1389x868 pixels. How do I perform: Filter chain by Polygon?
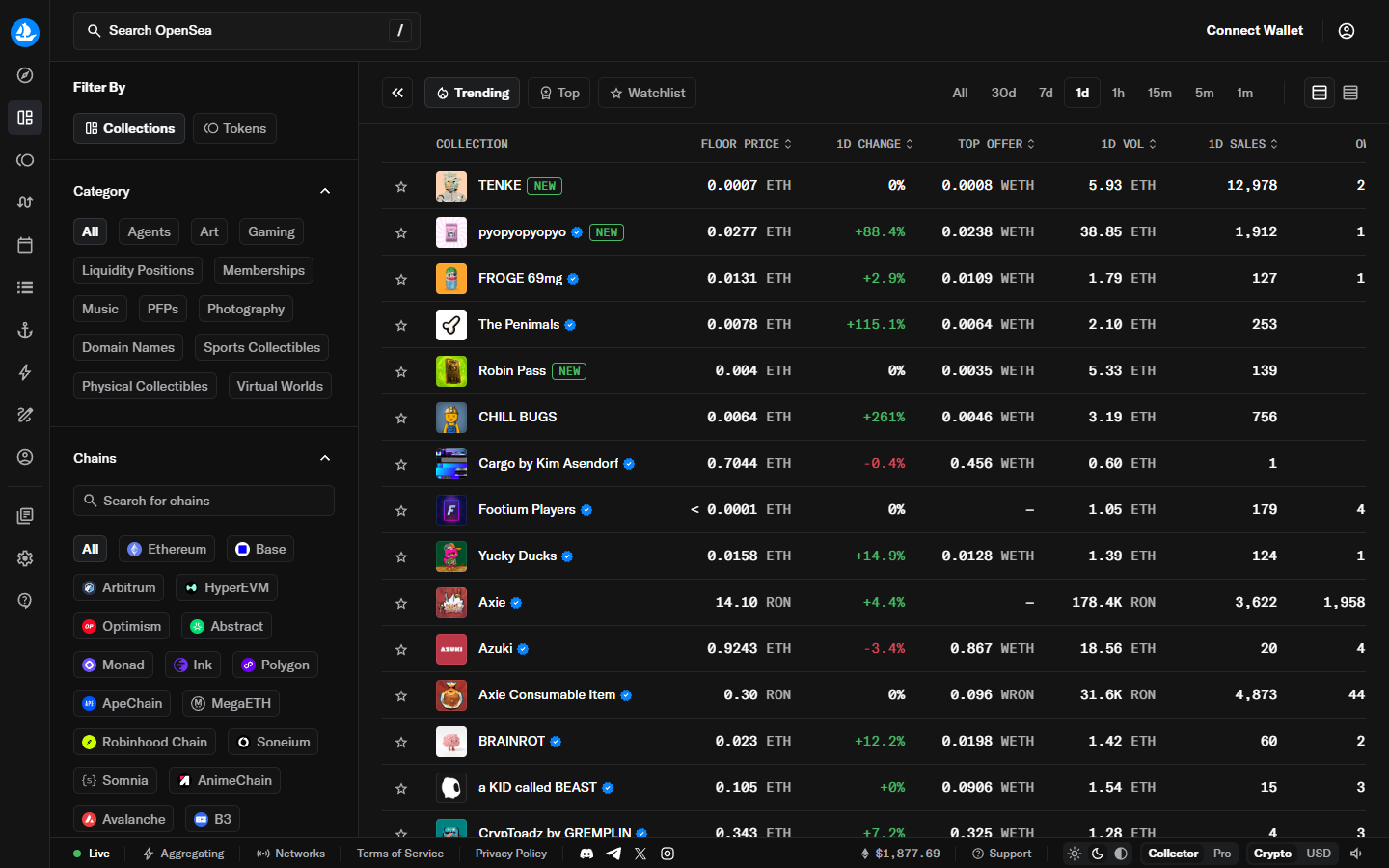pyautogui.click(x=275, y=665)
